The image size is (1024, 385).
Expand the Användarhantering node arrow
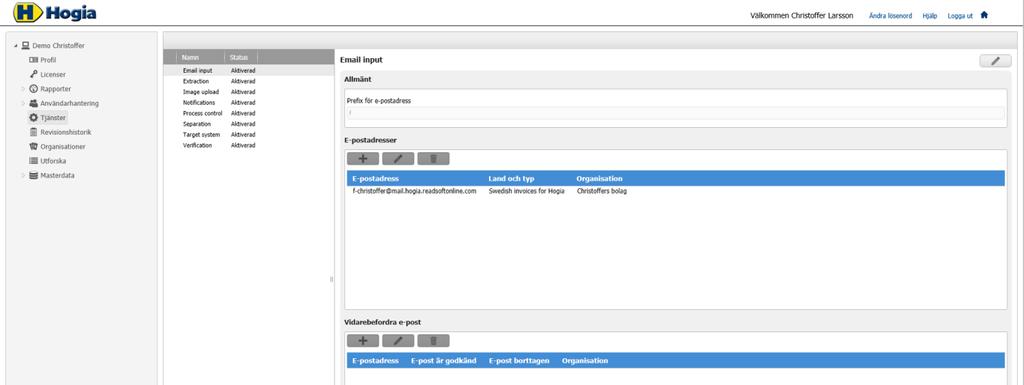[24, 103]
